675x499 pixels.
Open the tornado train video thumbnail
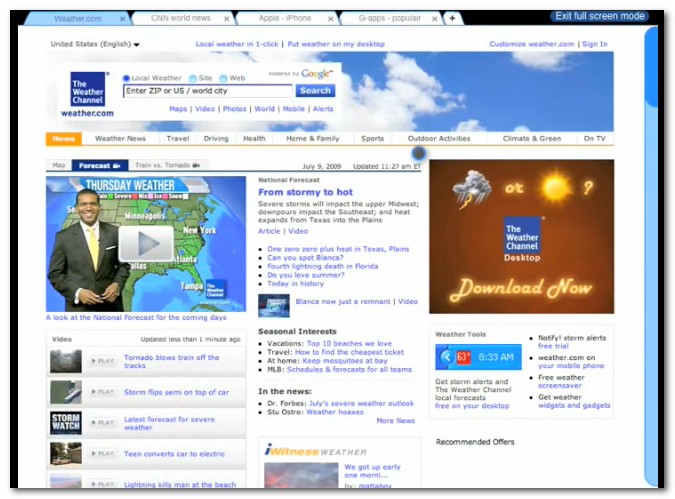click(x=66, y=361)
